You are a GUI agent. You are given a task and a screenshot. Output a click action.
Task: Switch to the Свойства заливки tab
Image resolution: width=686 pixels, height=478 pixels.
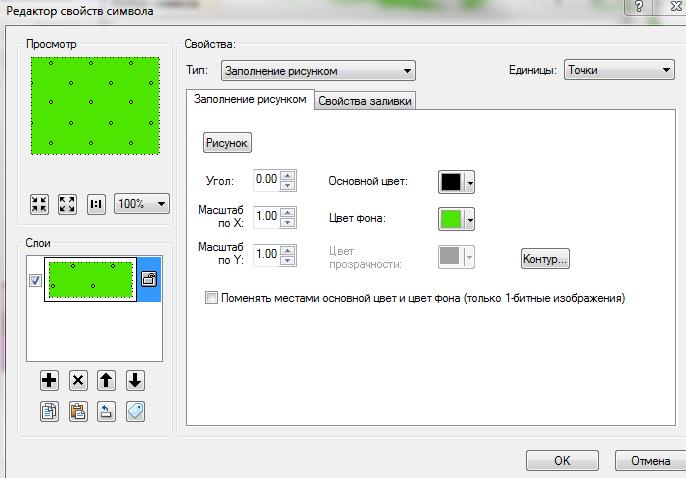[x=365, y=101]
